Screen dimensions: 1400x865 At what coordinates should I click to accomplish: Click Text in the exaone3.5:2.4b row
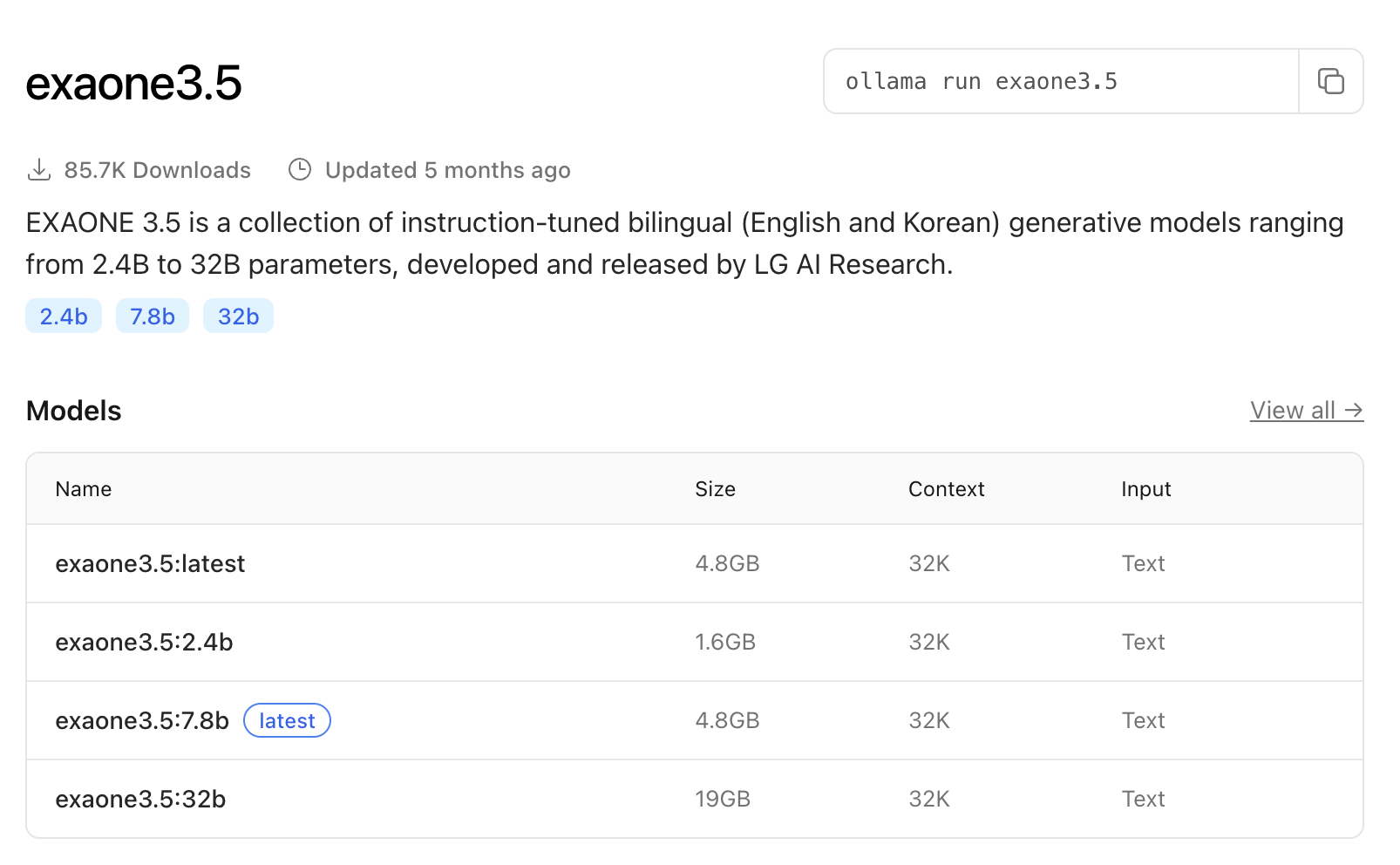click(1143, 643)
